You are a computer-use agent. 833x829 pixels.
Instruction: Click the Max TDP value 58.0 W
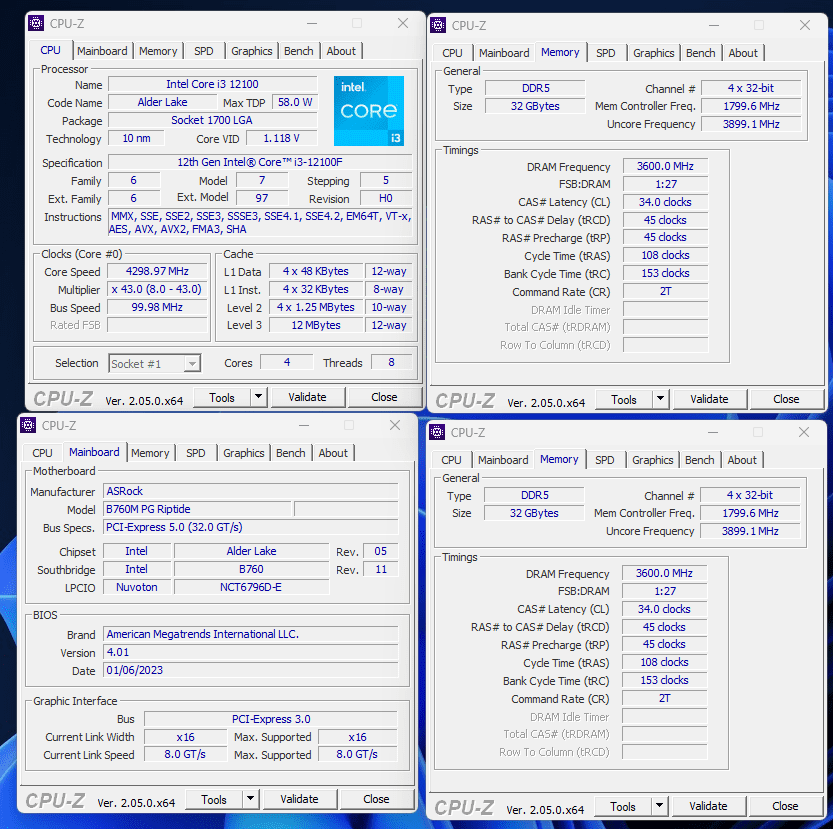pyautogui.click(x=295, y=102)
